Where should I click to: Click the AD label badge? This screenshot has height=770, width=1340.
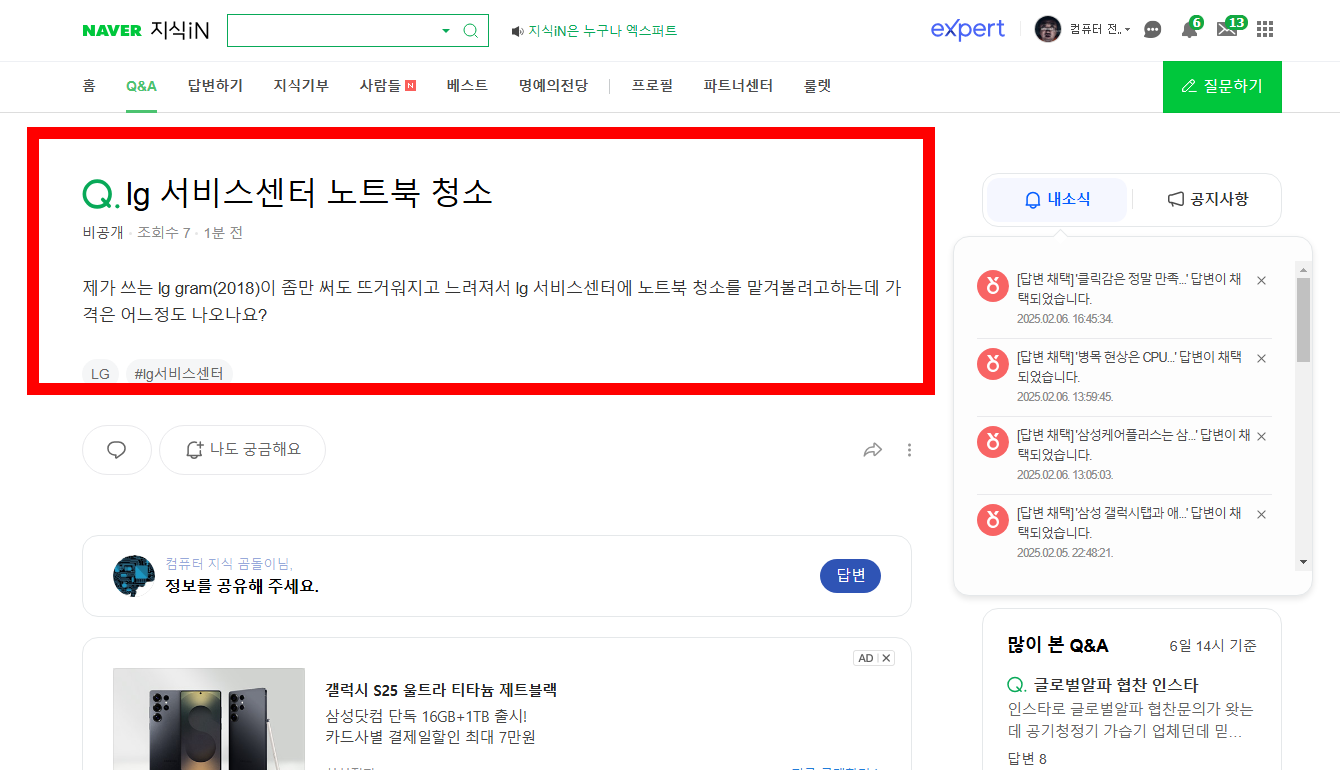click(x=866, y=658)
